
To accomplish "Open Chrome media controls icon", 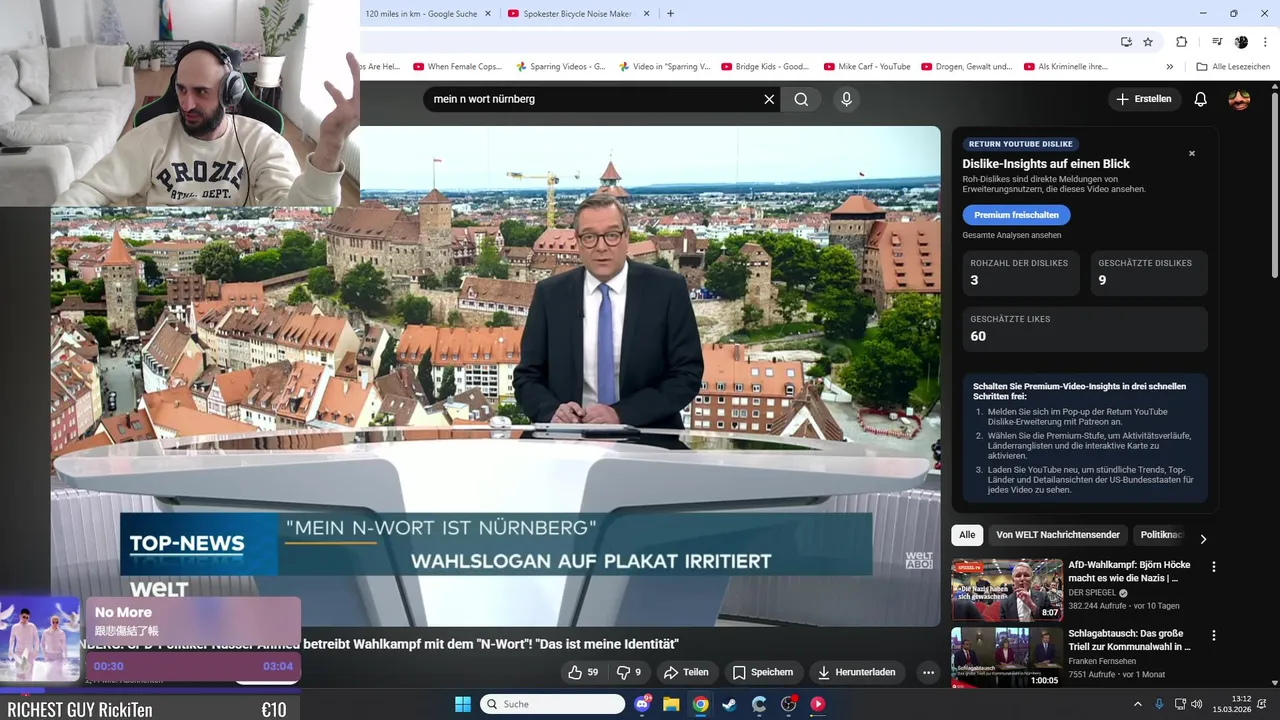I will coord(1217,42).
